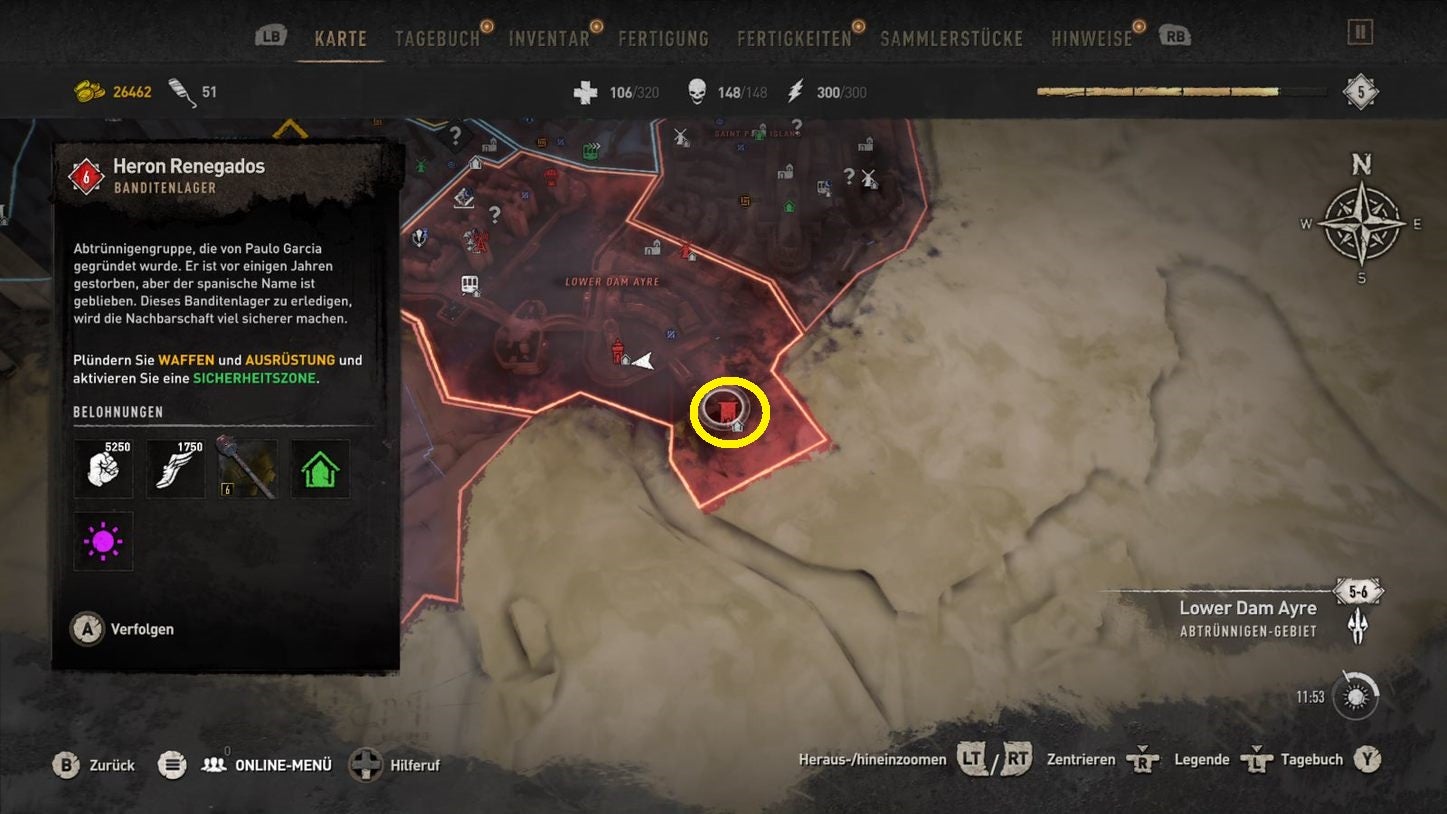Click the experience progress bar at top
Image resolution: width=1447 pixels, height=814 pixels.
[1182, 92]
